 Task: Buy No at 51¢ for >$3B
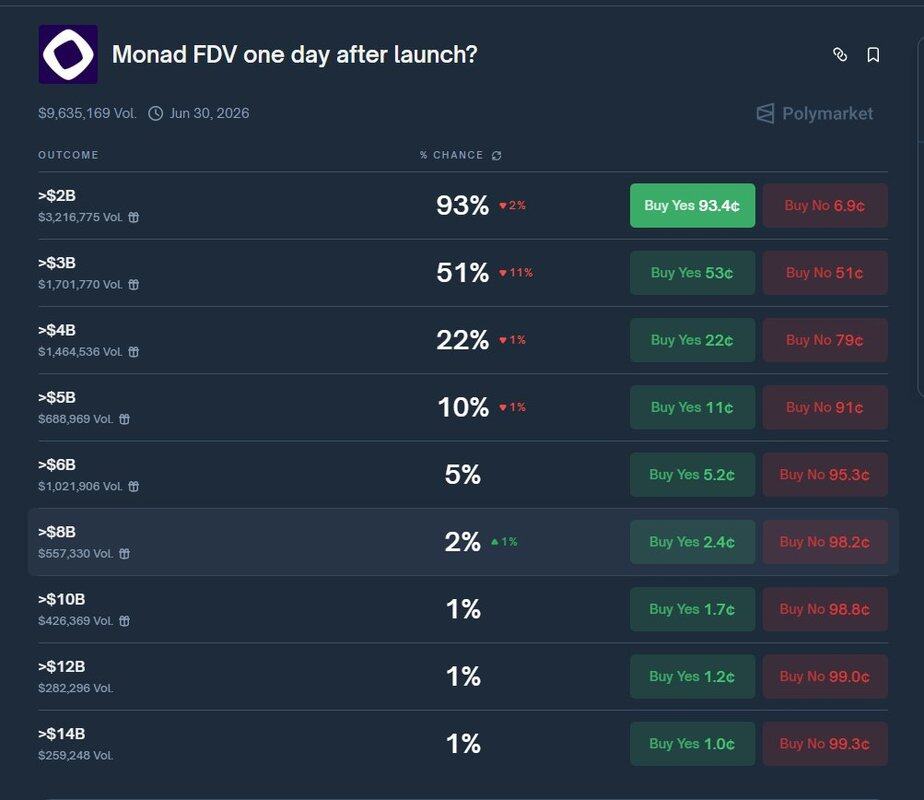tap(824, 273)
